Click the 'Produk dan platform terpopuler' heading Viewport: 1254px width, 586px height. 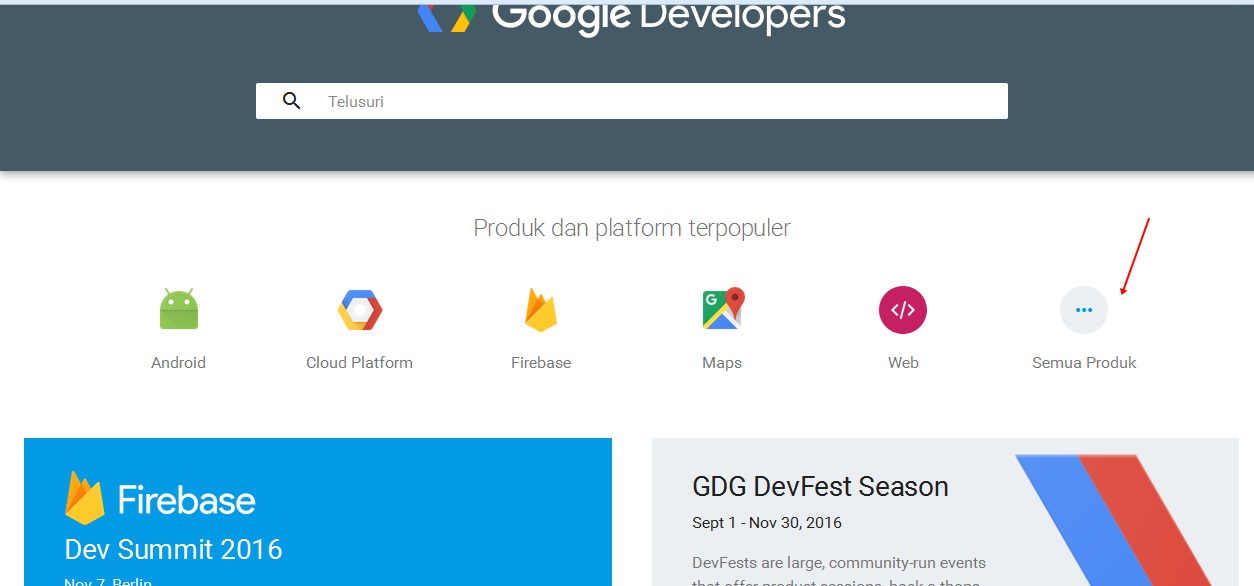(632, 228)
